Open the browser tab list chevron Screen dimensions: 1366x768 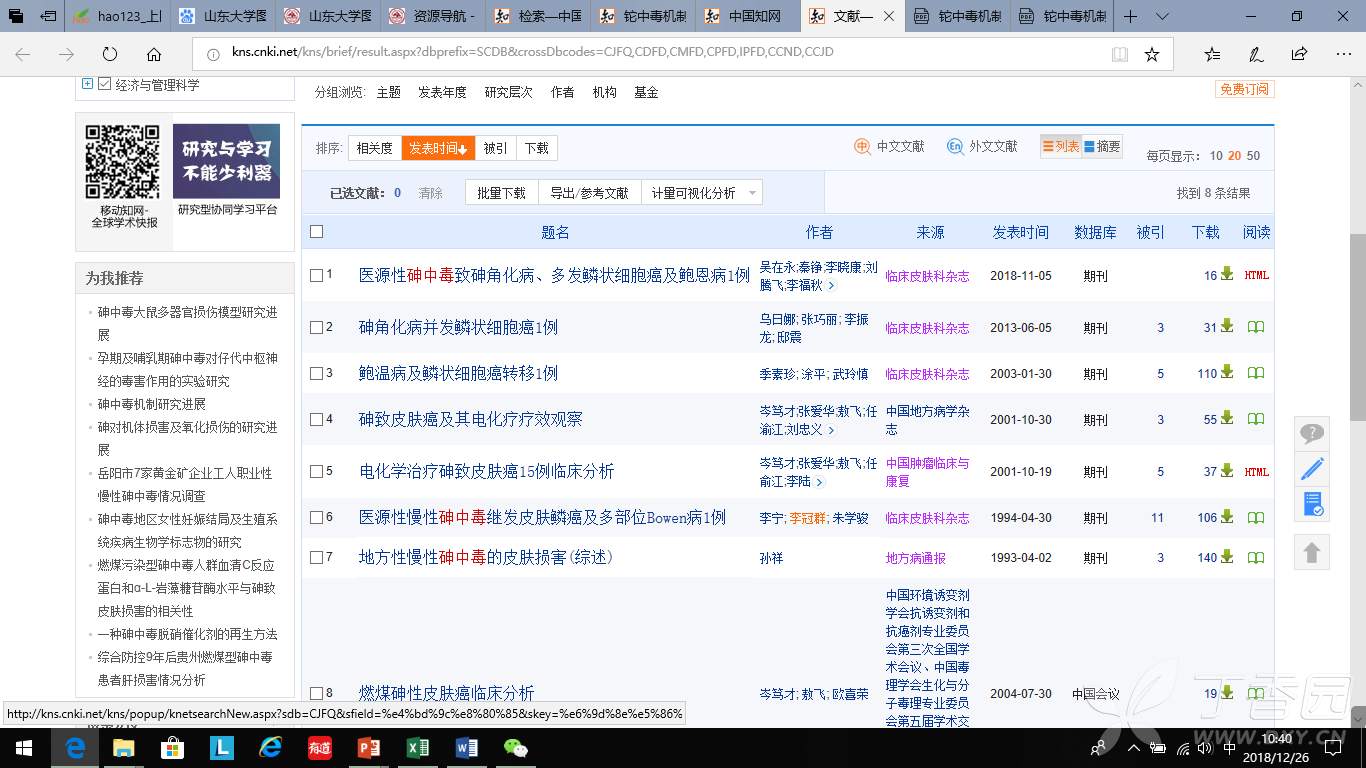point(1161,17)
